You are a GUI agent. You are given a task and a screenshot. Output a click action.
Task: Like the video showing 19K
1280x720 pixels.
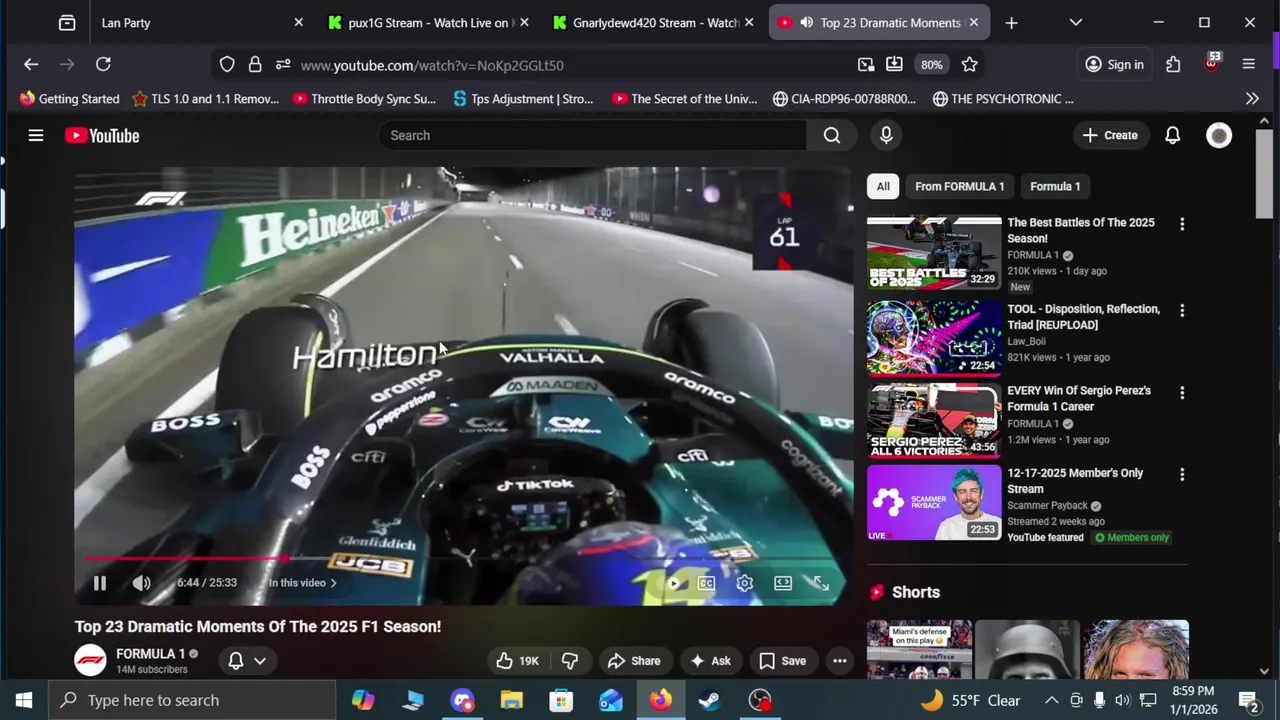coord(517,661)
